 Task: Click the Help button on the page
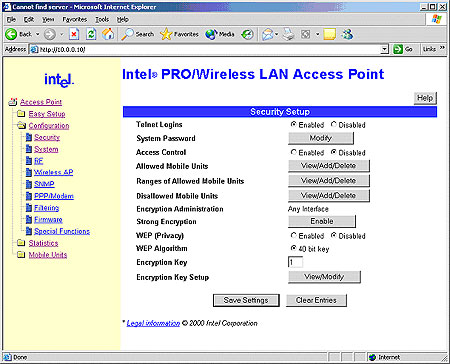click(425, 98)
